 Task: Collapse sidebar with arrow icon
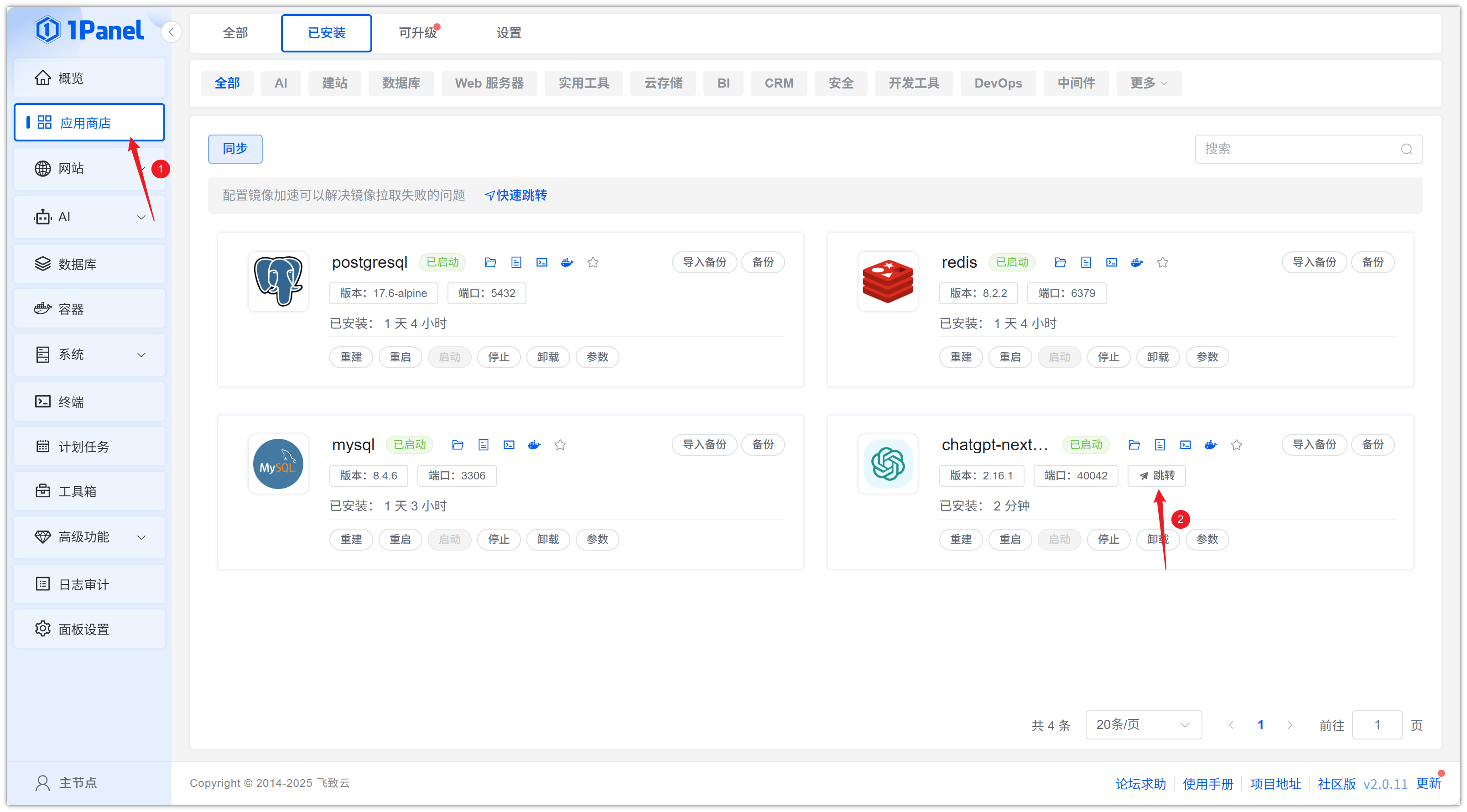click(x=171, y=32)
